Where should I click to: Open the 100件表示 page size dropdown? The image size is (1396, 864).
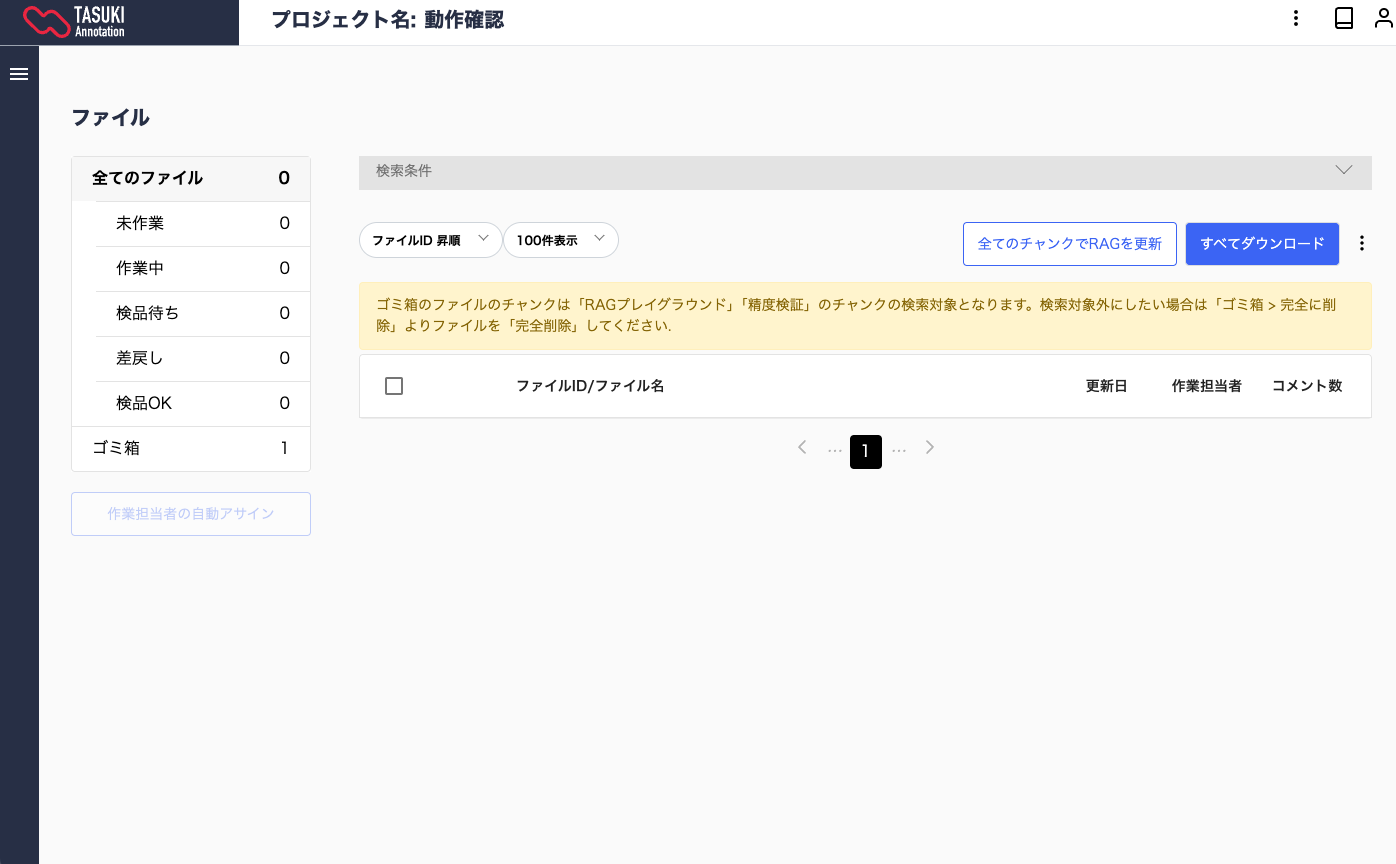(561, 240)
